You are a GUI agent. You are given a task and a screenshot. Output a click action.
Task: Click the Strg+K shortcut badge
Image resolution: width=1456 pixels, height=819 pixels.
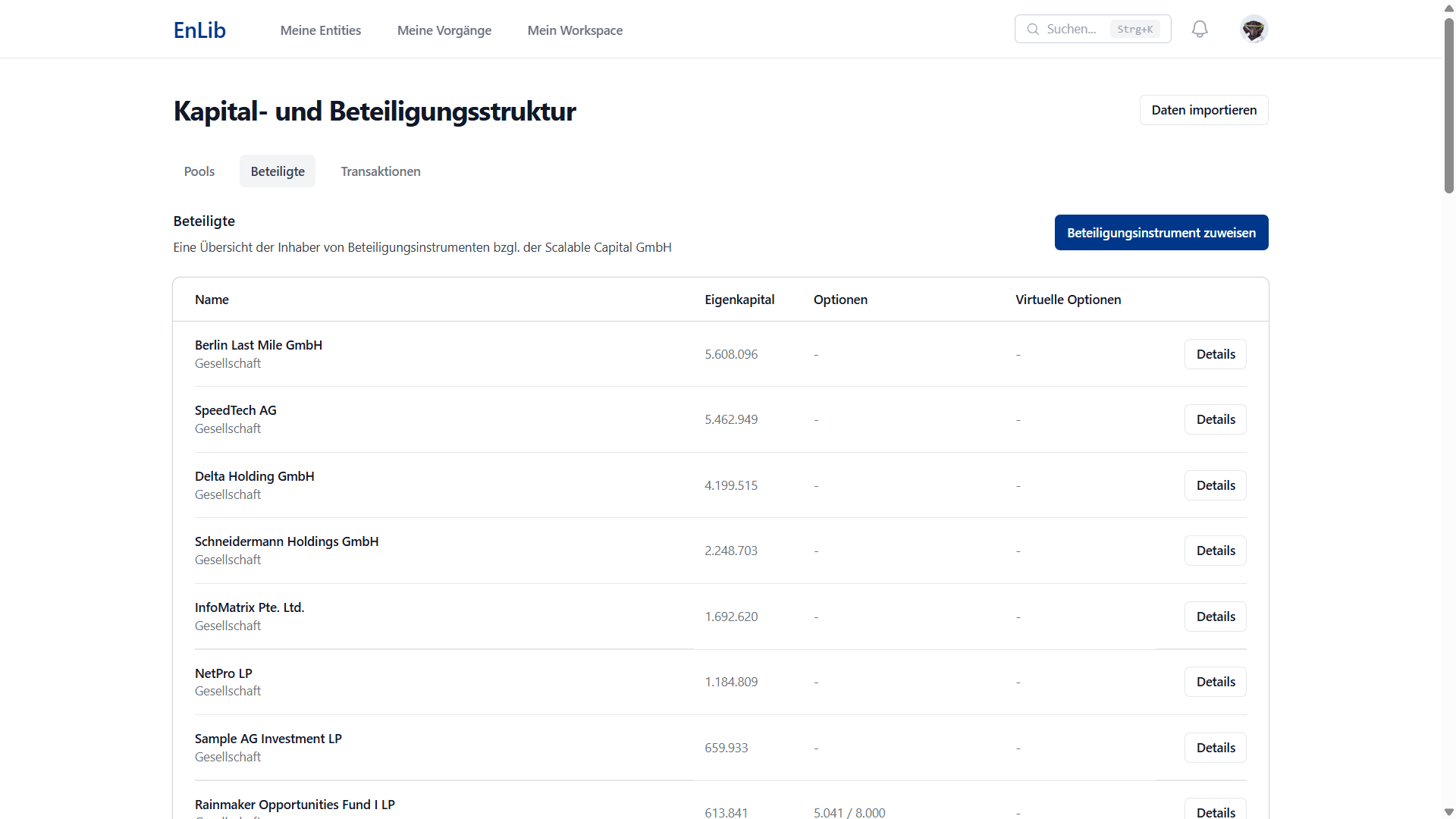[1134, 29]
